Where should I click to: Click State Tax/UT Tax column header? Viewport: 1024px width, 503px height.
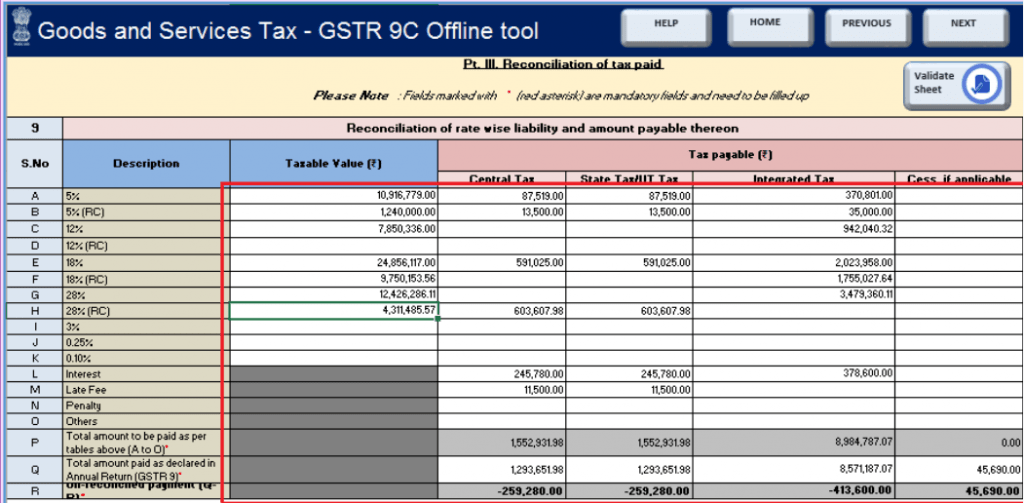pos(629,178)
